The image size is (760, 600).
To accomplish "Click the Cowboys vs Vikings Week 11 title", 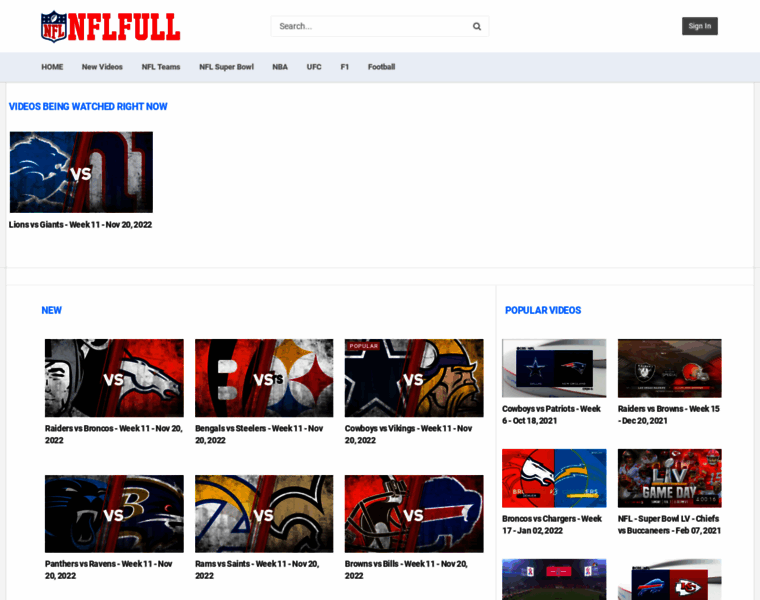I will click(409, 434).
